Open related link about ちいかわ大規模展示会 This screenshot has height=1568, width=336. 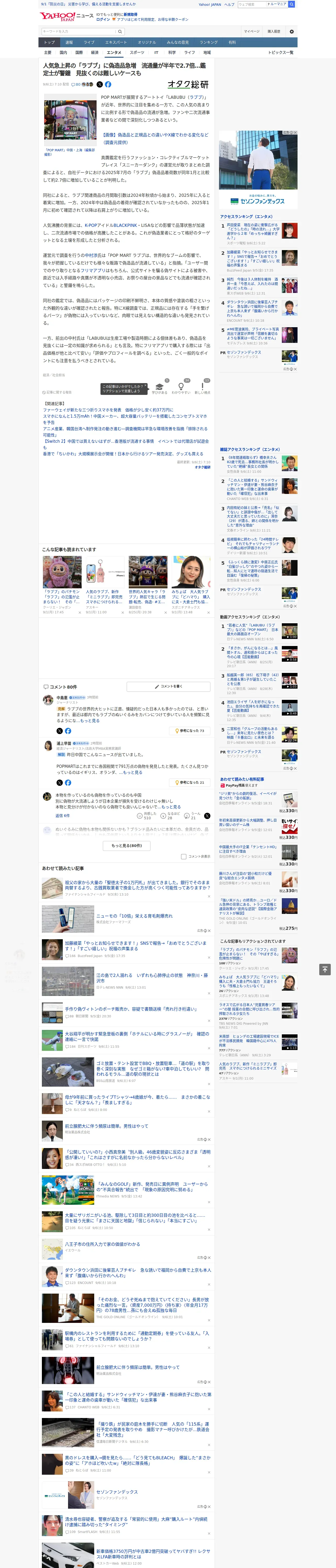pyautogui.click(x=123, y=454)
